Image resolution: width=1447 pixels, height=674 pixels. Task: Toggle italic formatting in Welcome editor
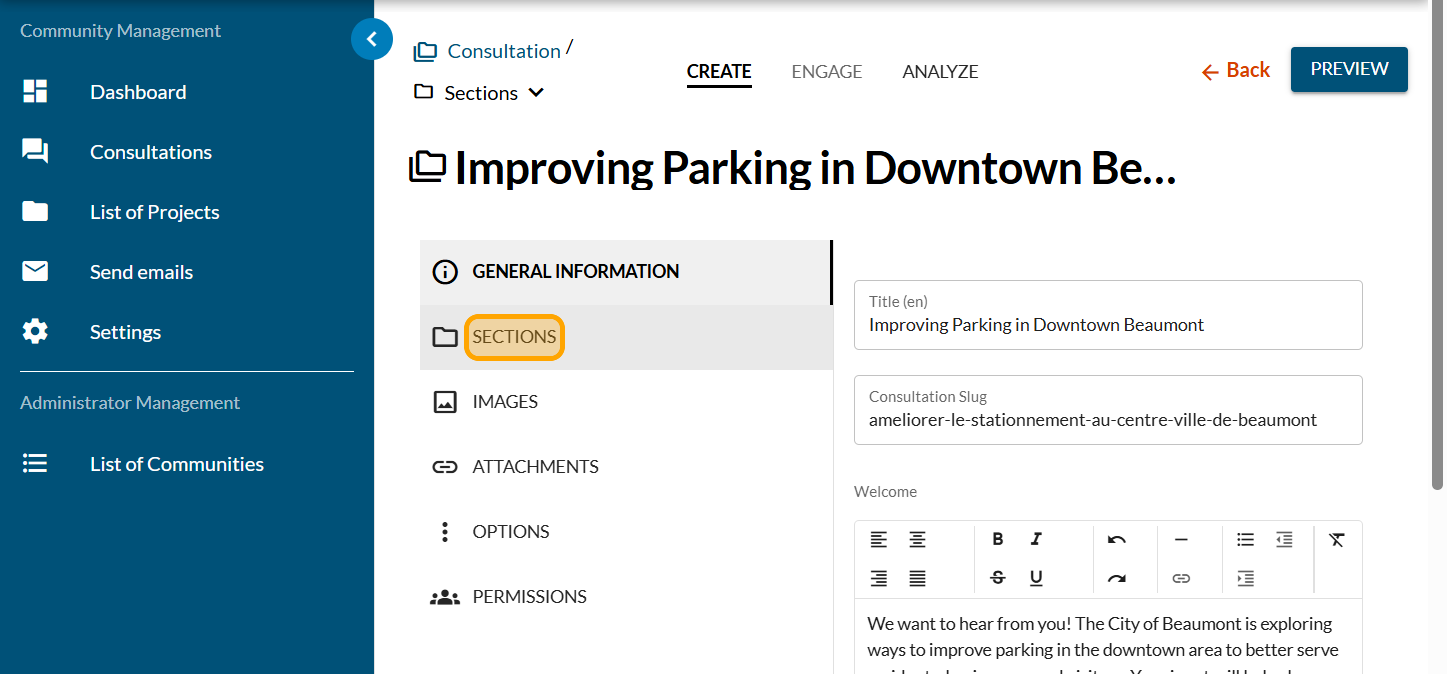point(1036,540)
